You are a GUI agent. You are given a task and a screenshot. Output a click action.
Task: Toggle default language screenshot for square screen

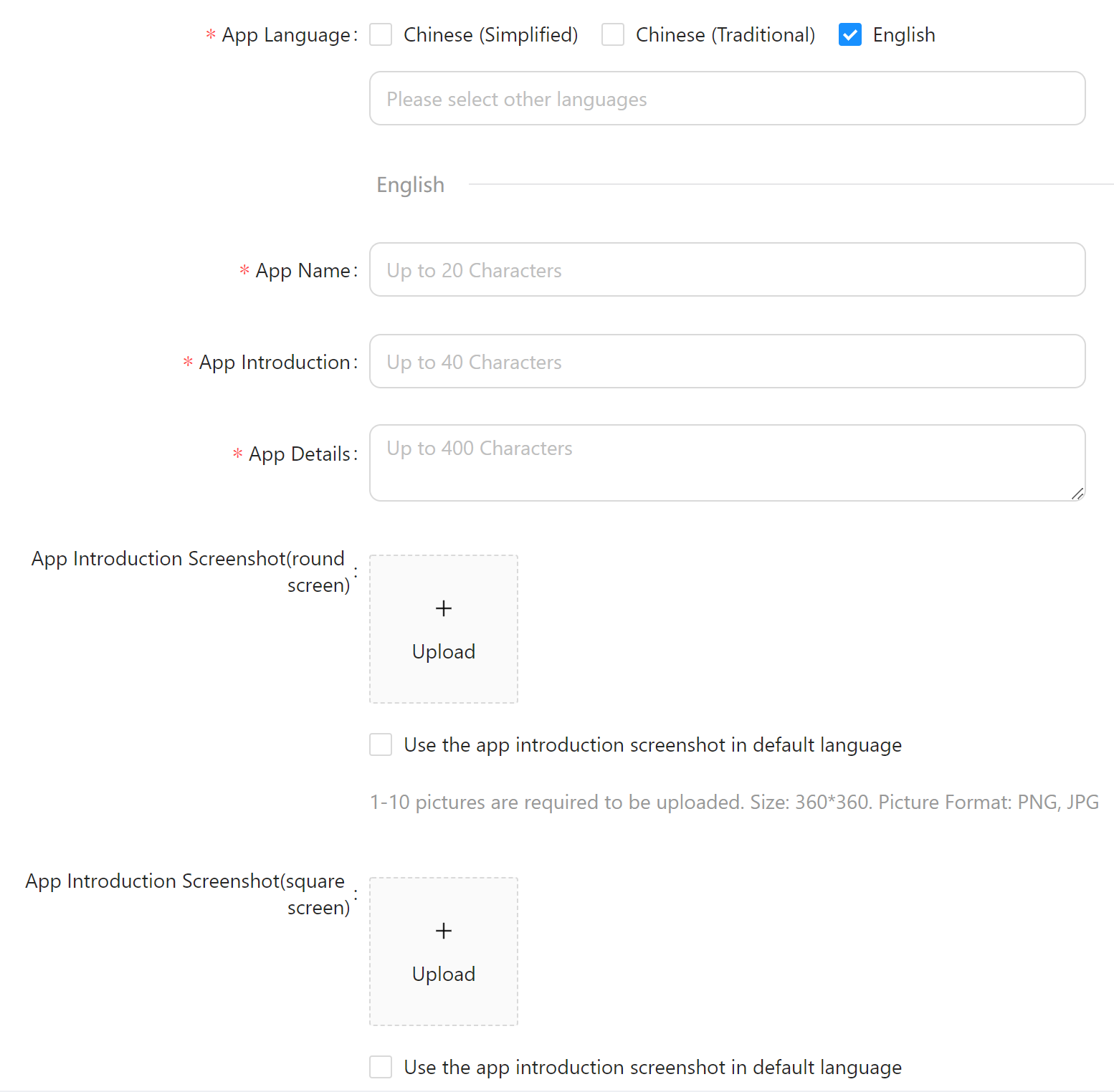(x=381, y=1067)
